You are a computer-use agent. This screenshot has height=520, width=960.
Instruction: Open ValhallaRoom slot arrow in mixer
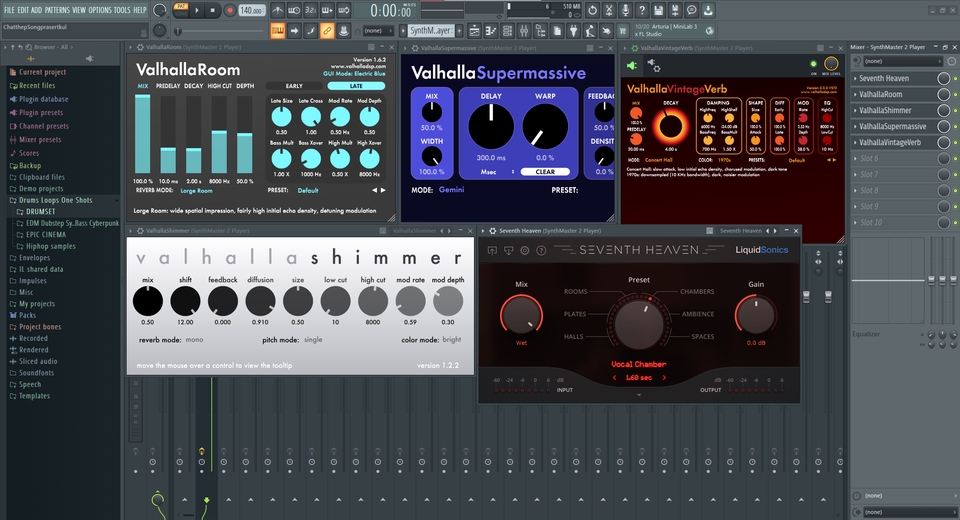point(855,94)
